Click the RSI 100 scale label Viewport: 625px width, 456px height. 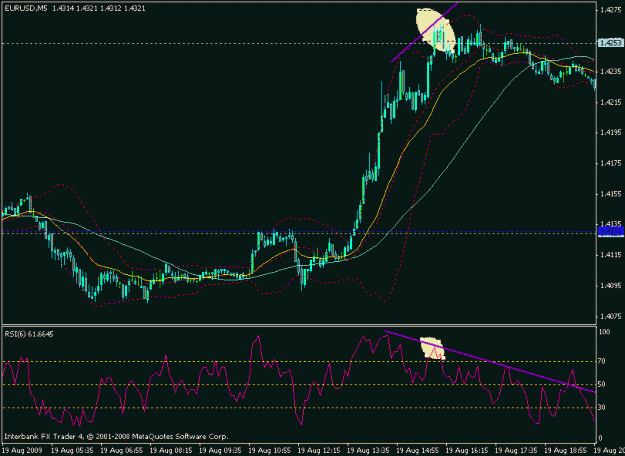606,332
